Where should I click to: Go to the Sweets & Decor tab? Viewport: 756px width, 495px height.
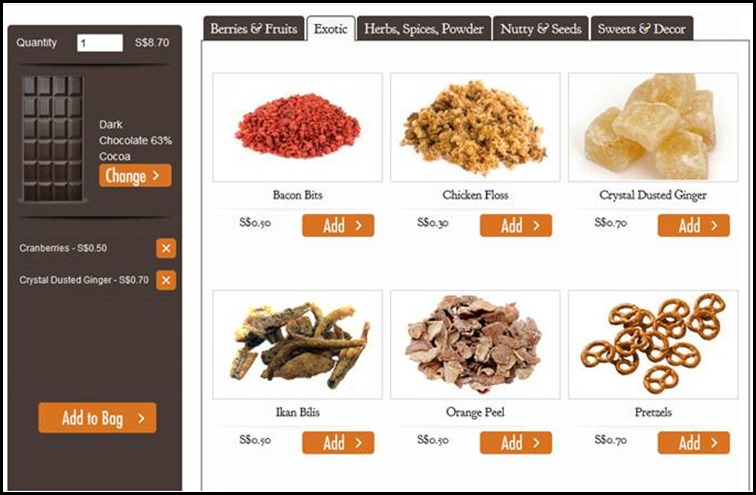pos(642,29)
